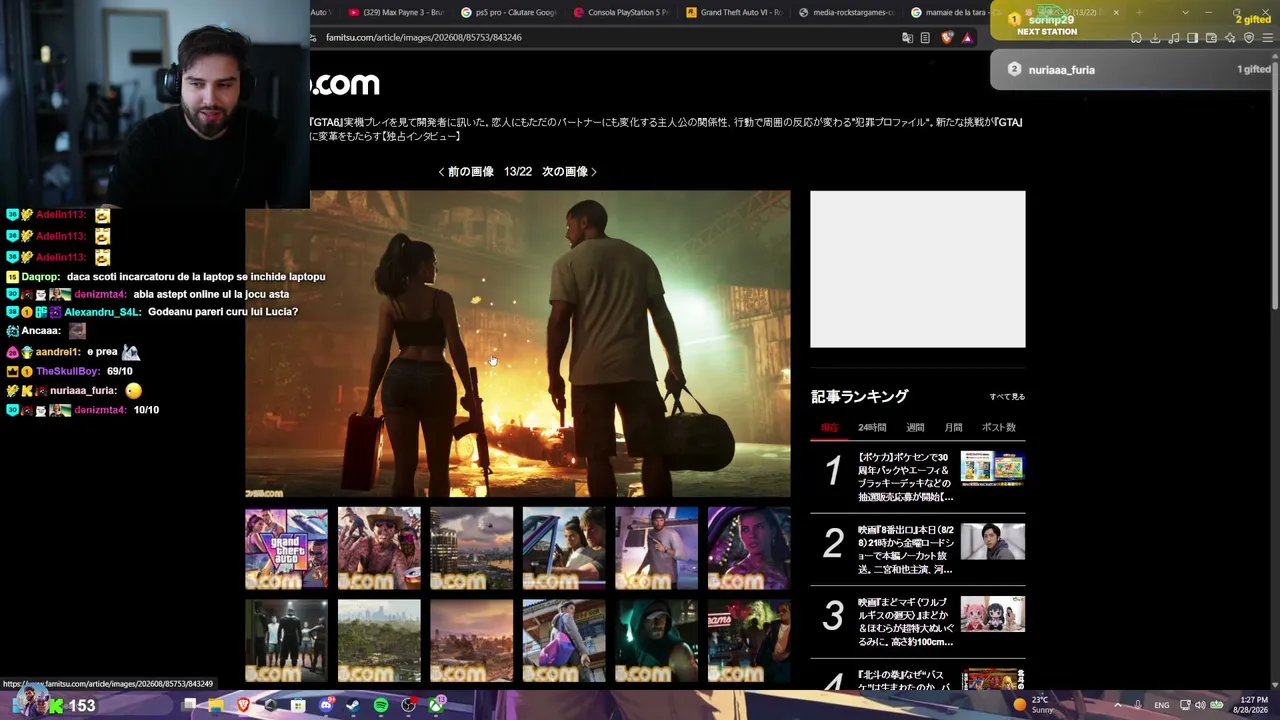Image resolution: width=1280 pixels, height=720 pixels.
Task: Open the cowboy-hat man thumbnail
Action: pos(379,549)
